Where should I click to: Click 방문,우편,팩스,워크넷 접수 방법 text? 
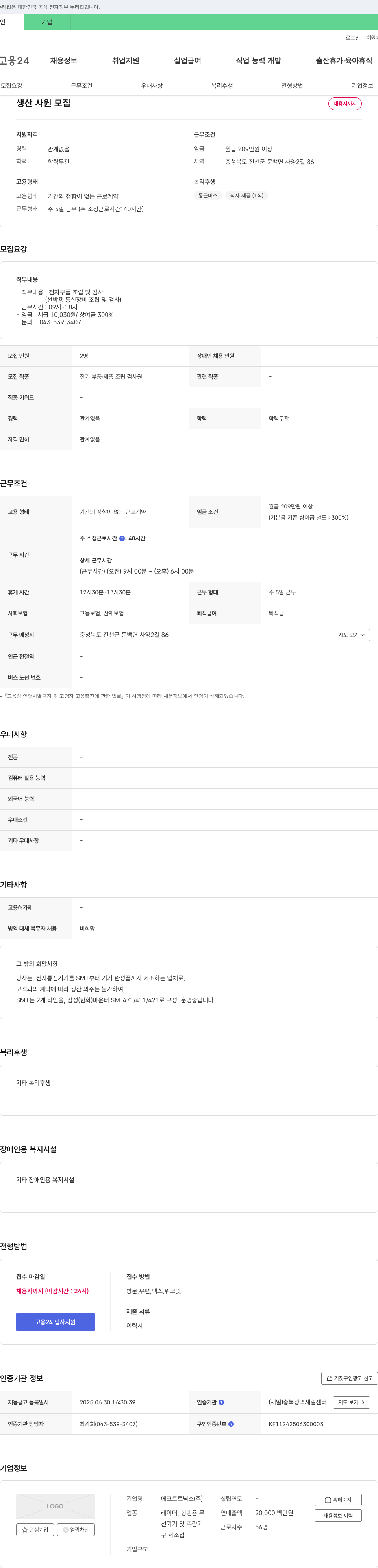click(154, 1291)
